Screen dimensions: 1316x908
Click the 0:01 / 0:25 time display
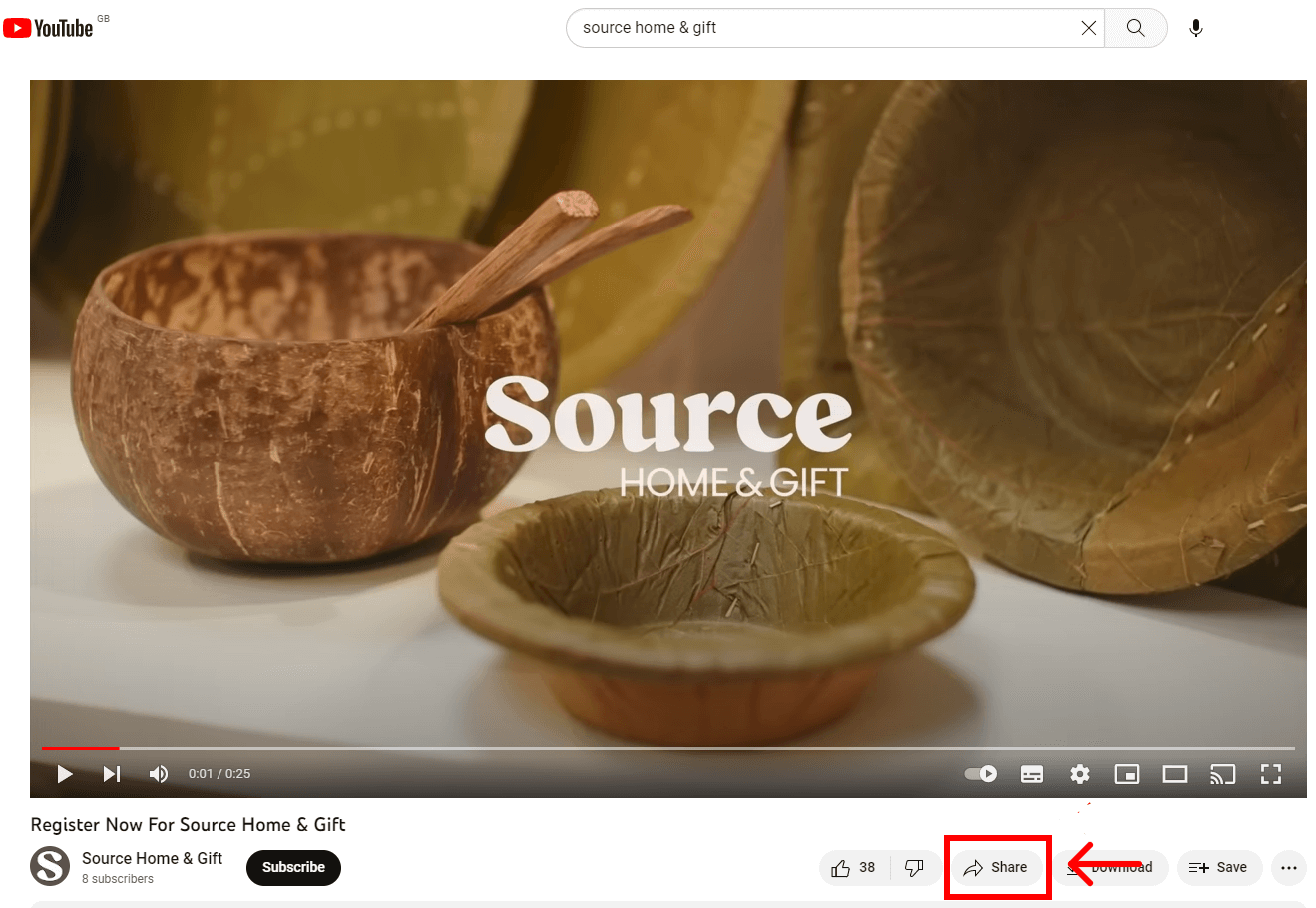coord(219,774)
